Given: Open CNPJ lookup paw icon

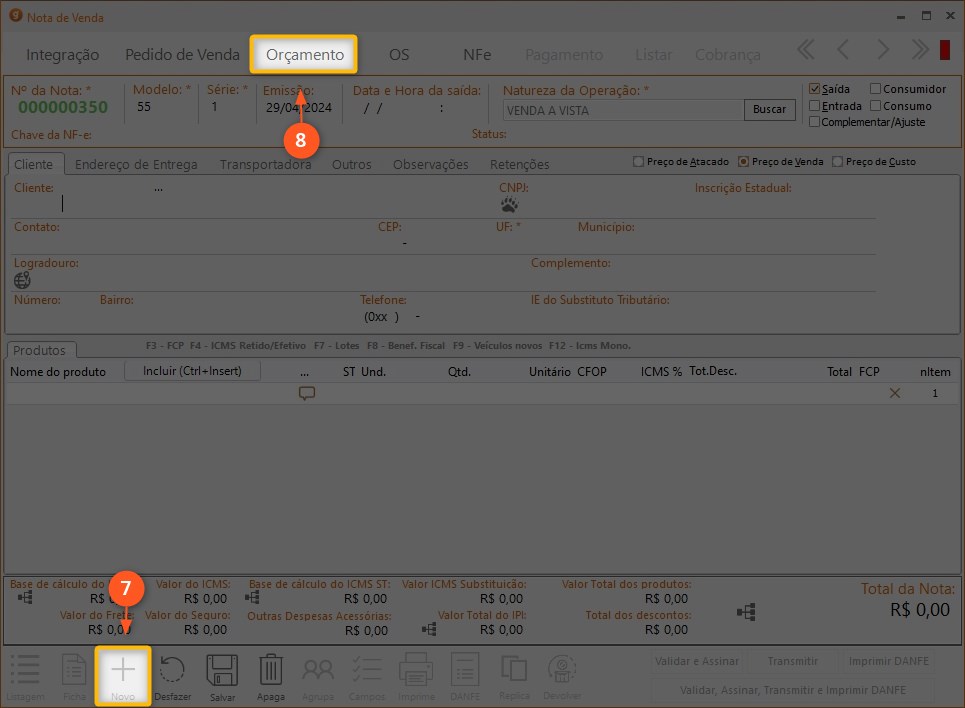Looking at the screenshot, I should coord(510,205).
